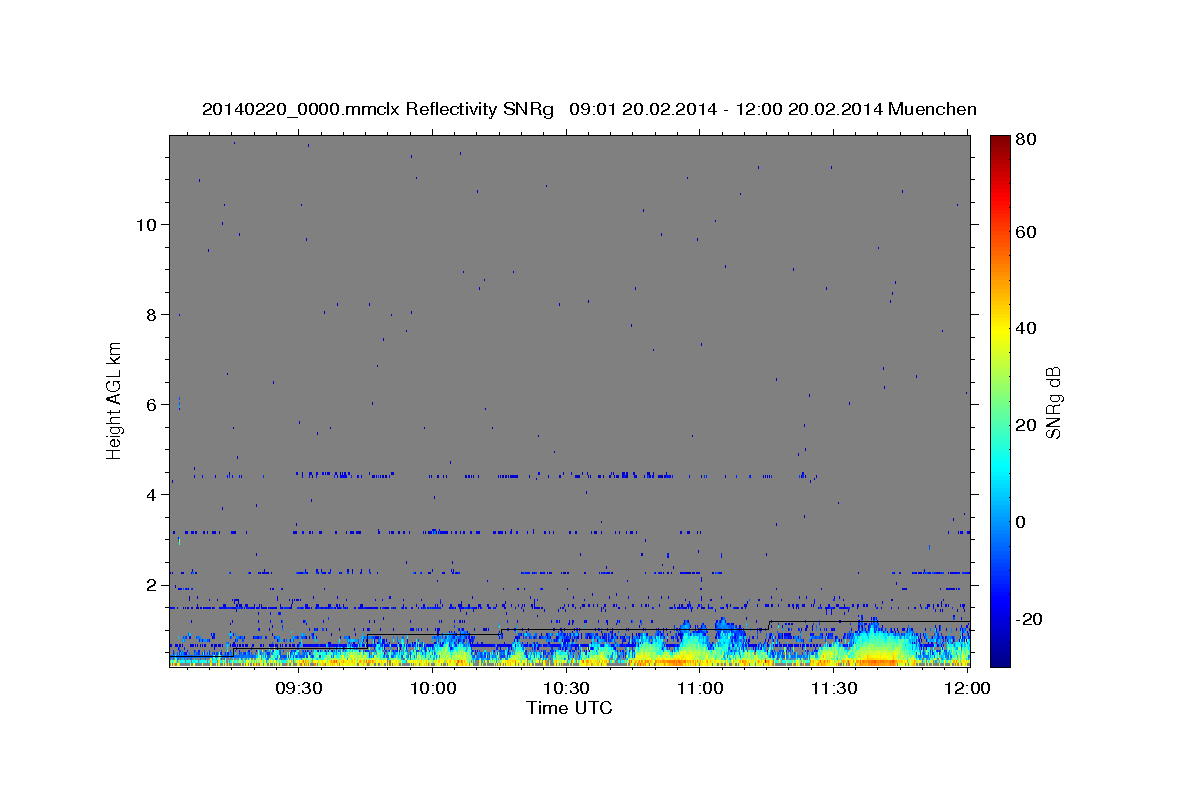The height and width of the screenshot is (800, 1200).
Task: Select the 09:30 time tick label
Action: point(299,688)
